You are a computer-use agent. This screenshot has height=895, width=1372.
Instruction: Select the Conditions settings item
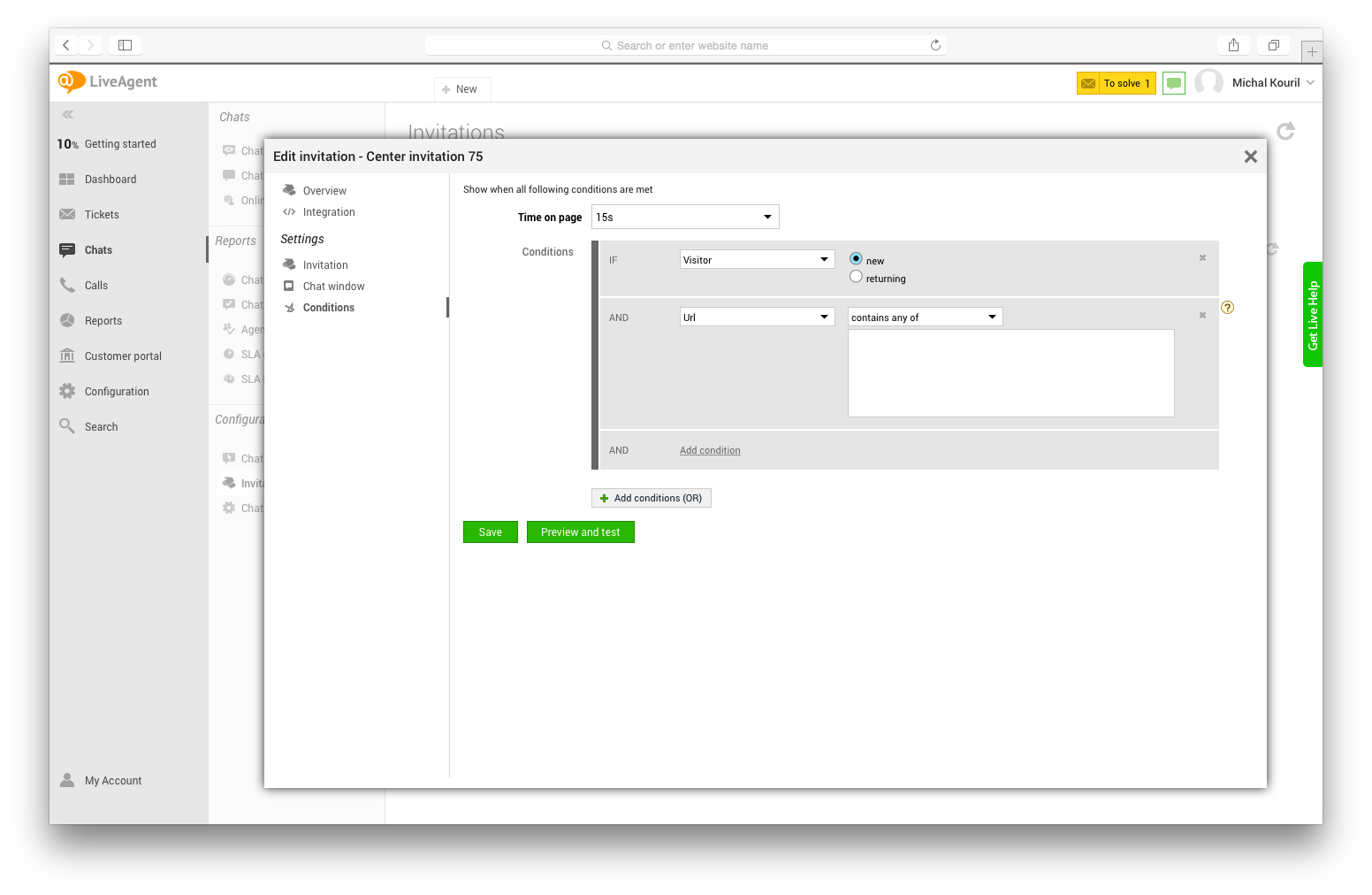tap(328, 308)
